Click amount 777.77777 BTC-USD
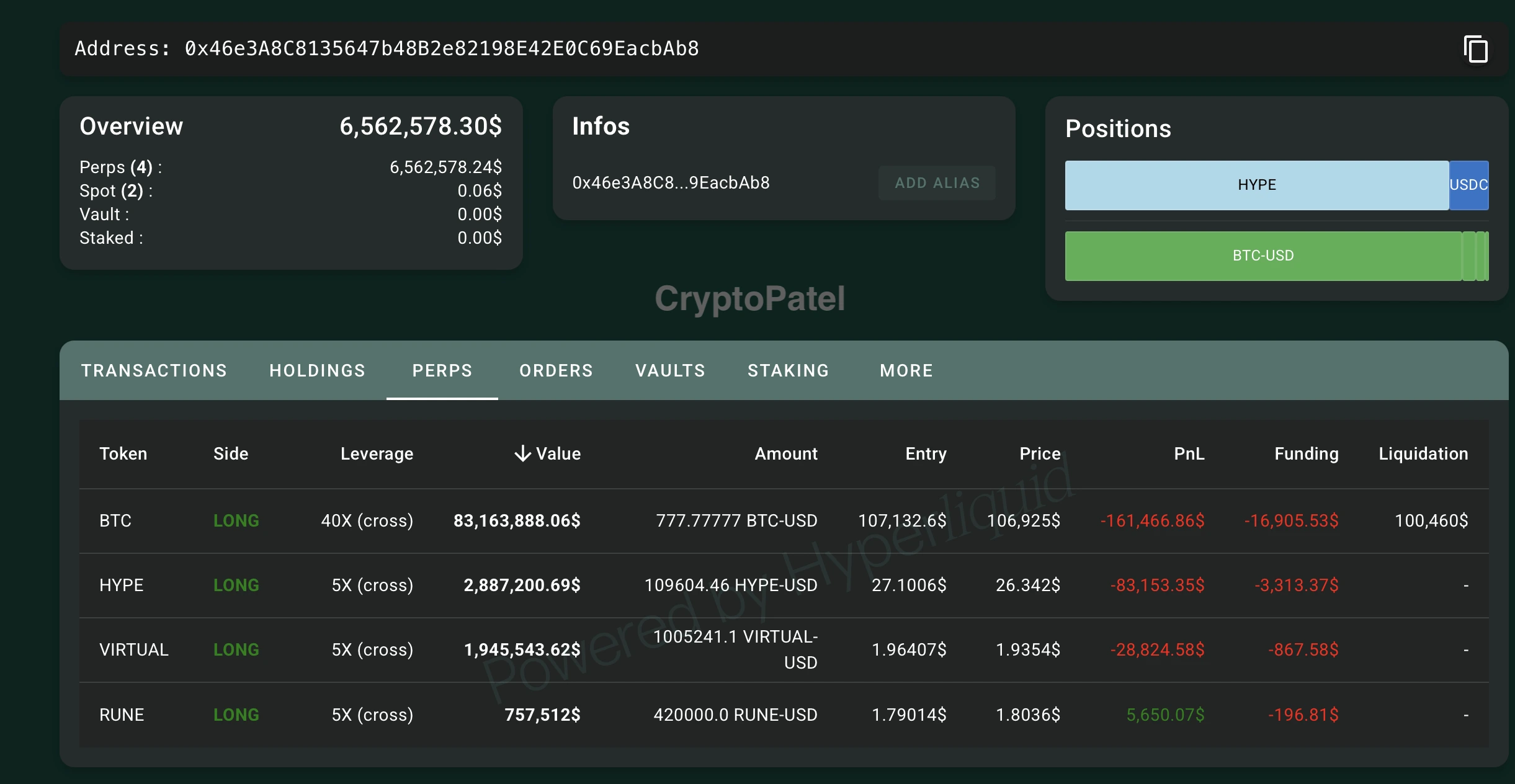1515x784 pixels. pos(736,520)
